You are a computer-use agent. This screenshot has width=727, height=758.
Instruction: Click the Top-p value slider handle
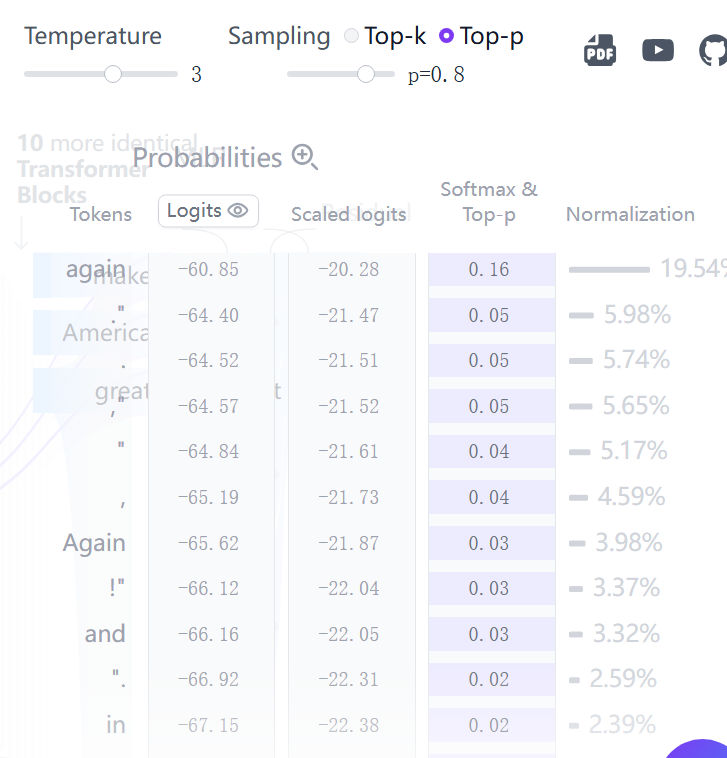[x=366, y=74]
